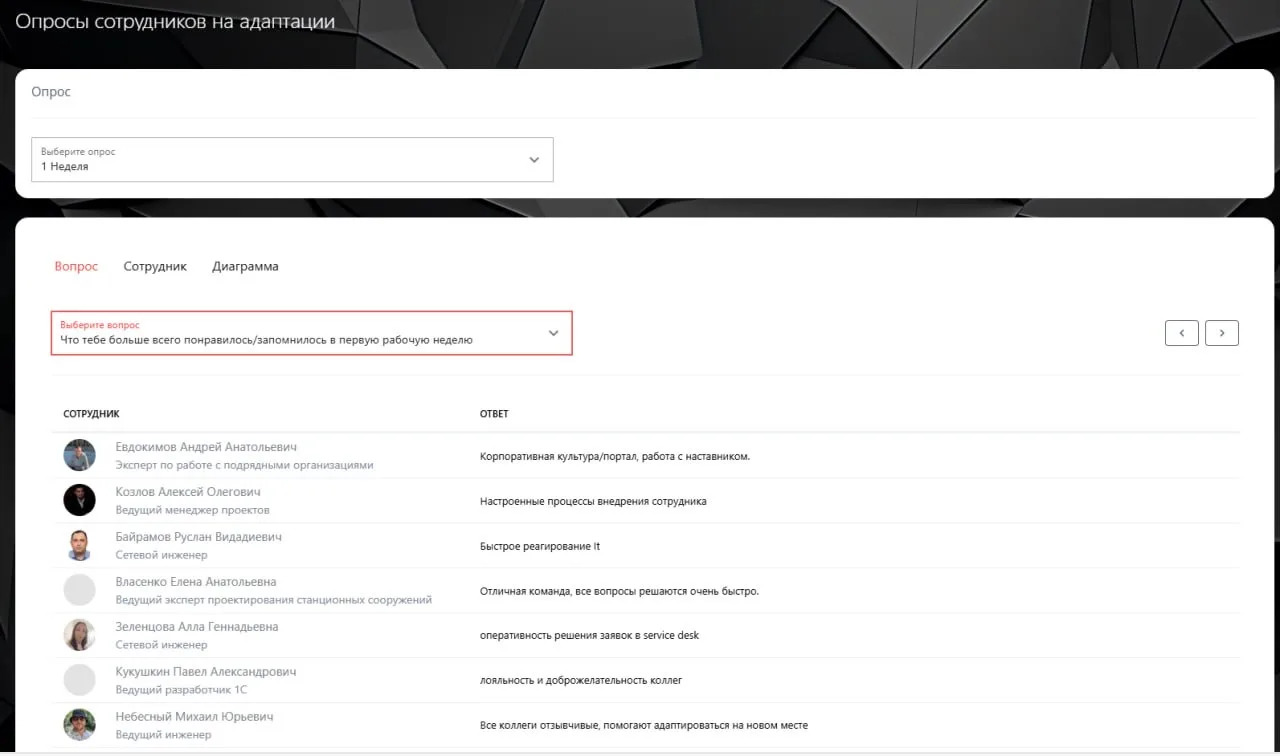Click the blank avatar of Кукушкин Павел Александрович
The height and width of the screenshot is (756, 1280).
(79, 680)
